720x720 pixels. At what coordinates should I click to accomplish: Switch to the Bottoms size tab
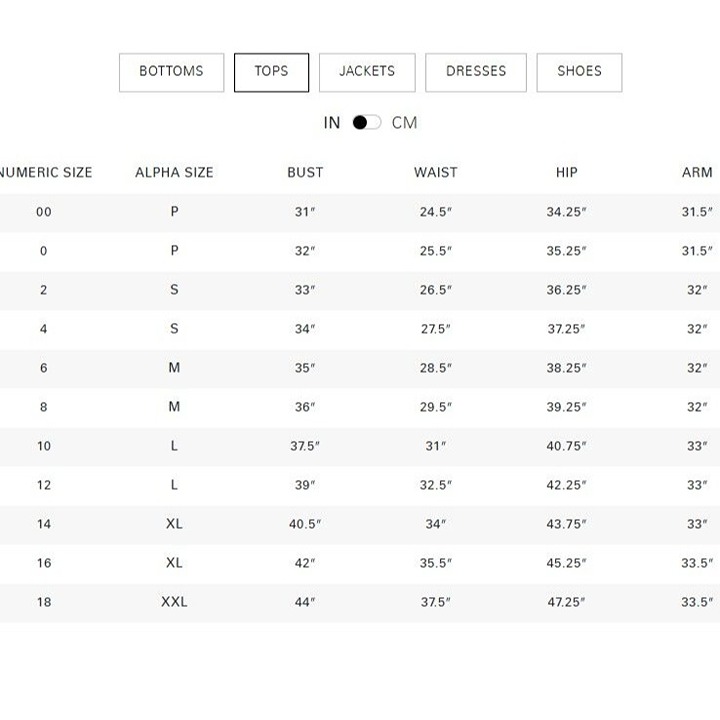171,73
